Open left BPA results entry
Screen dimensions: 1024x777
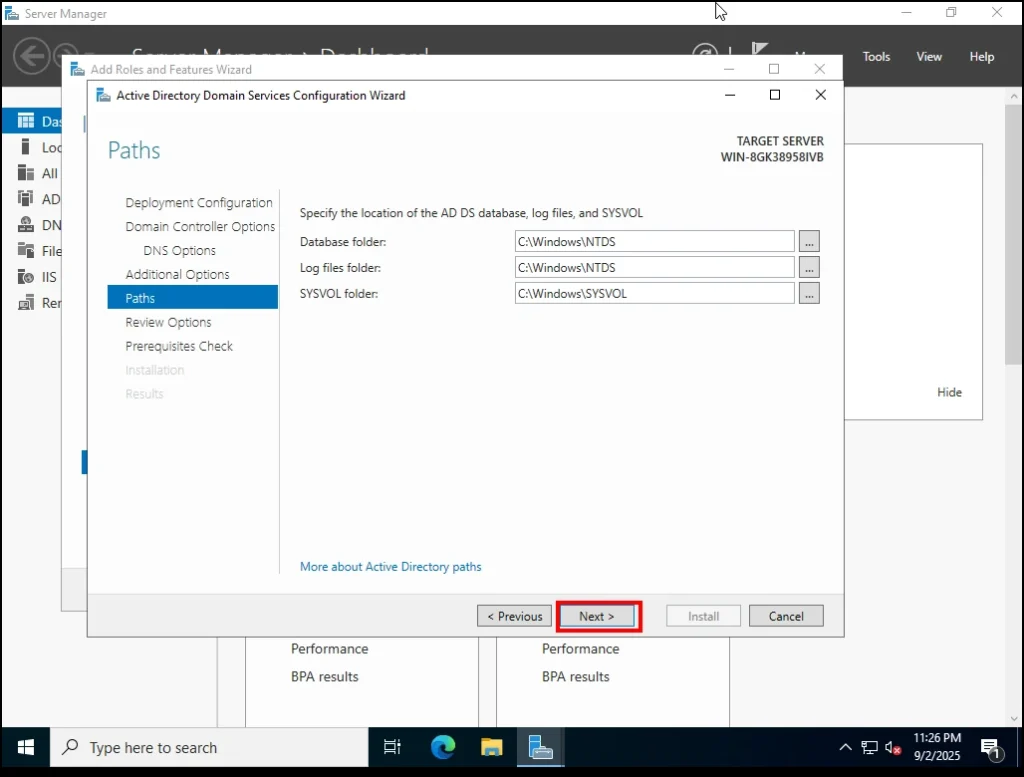325,676
